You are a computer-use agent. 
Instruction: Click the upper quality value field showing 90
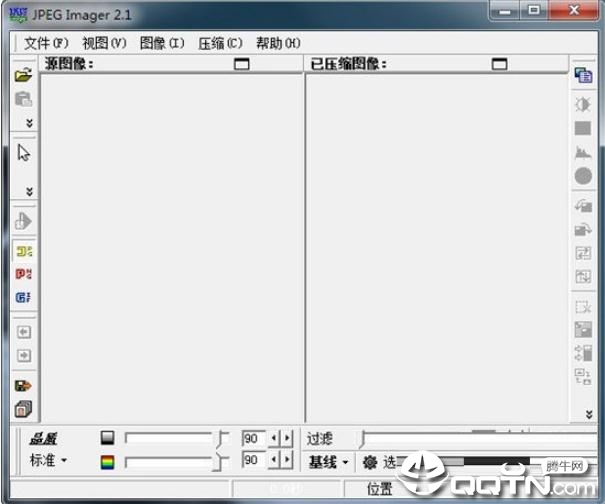tap(252, 438)
